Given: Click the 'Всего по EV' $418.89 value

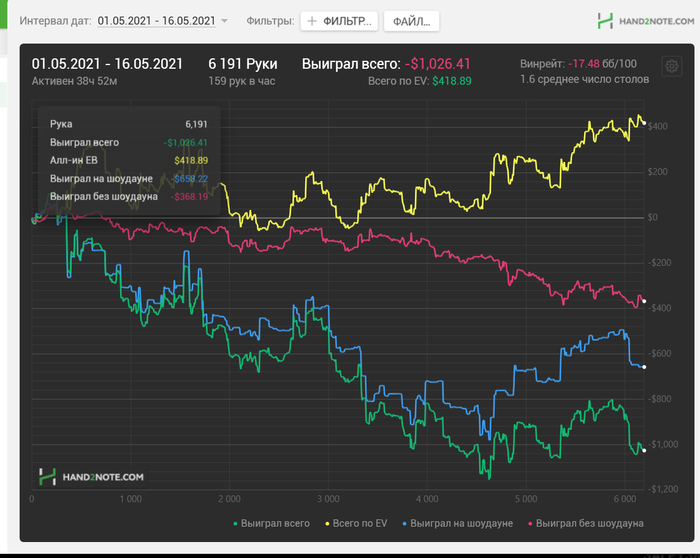Looking at the screenshot, I should click(452, 81).
